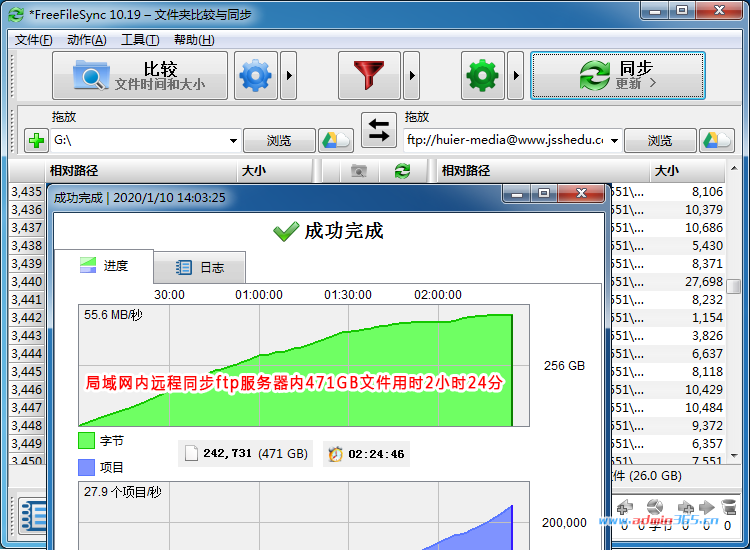Image resolution: width=750 pixels, height=550 pixels.
Task: Expand left folder path history dropdown
Action: coord(233,141)
